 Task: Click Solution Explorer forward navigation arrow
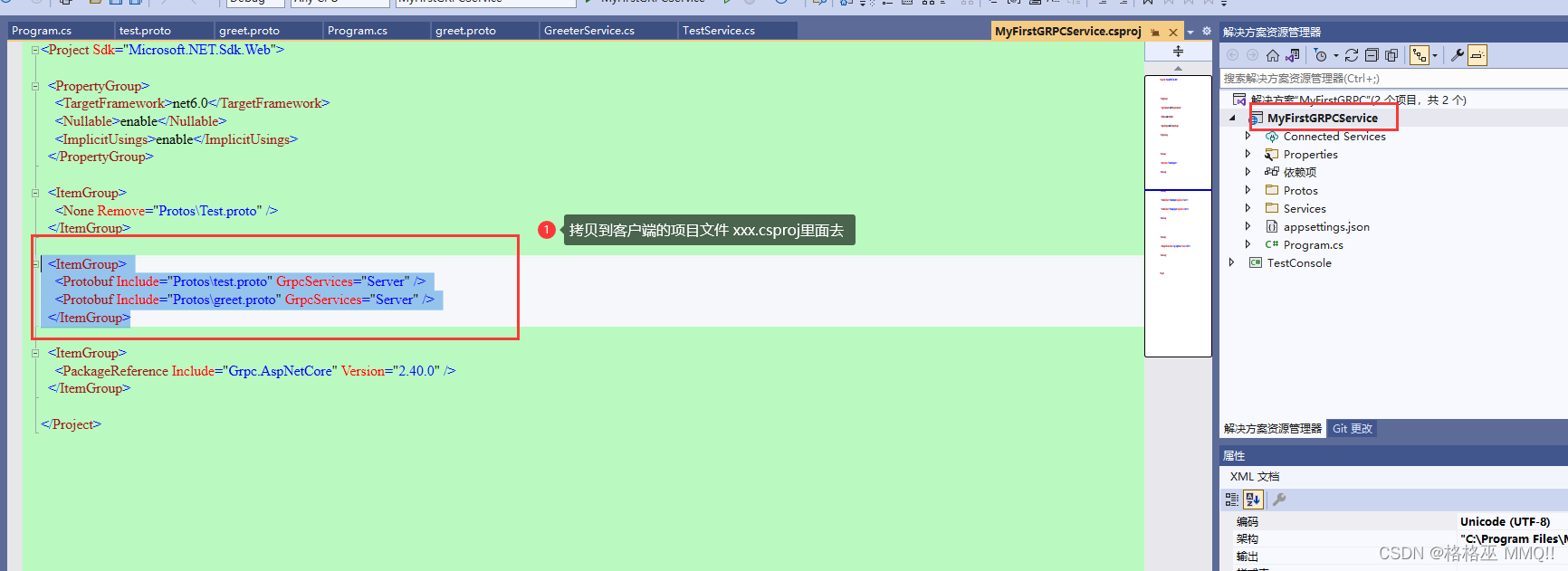1252,55
